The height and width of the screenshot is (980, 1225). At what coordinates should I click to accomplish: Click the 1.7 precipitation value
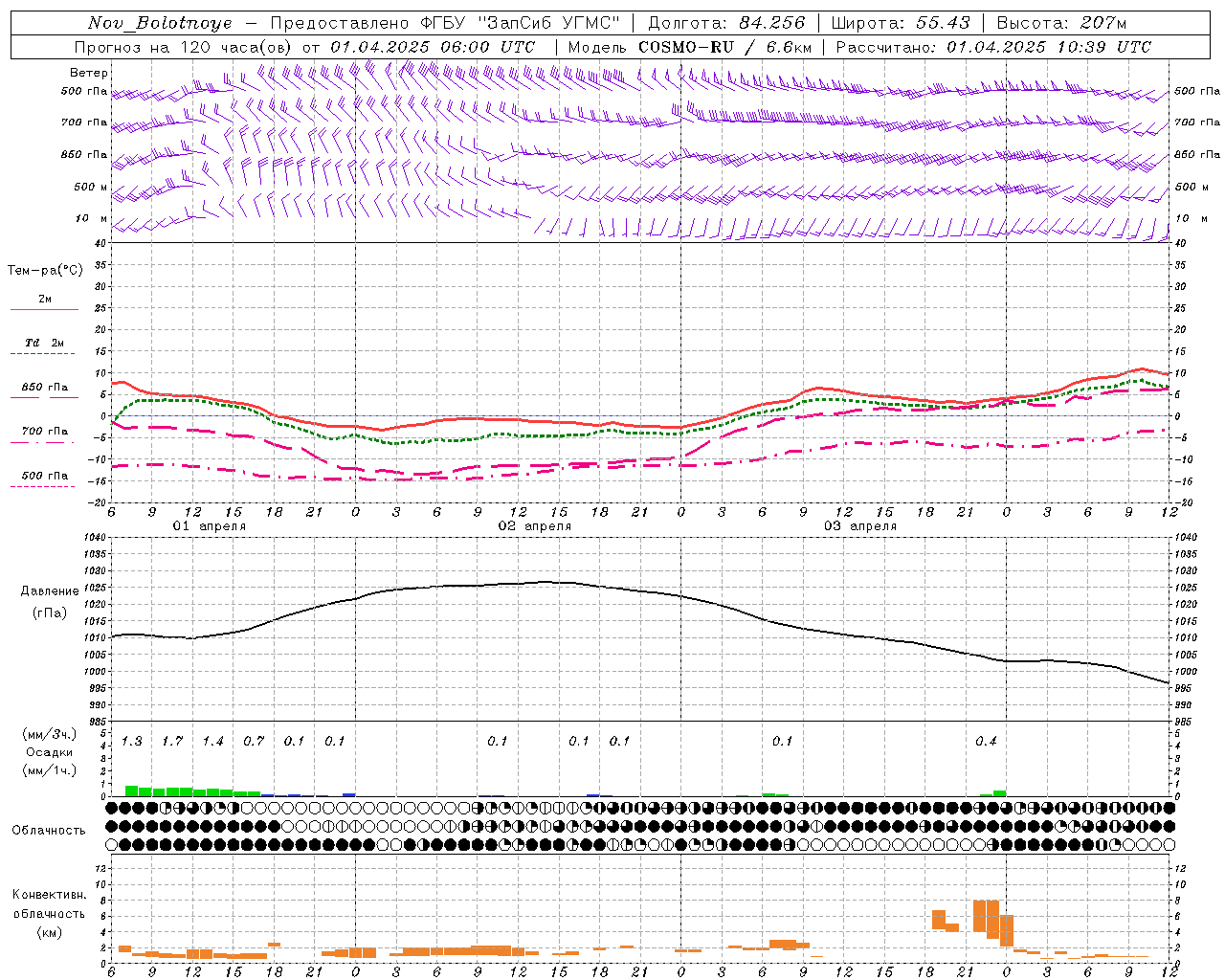pos(171,741)
